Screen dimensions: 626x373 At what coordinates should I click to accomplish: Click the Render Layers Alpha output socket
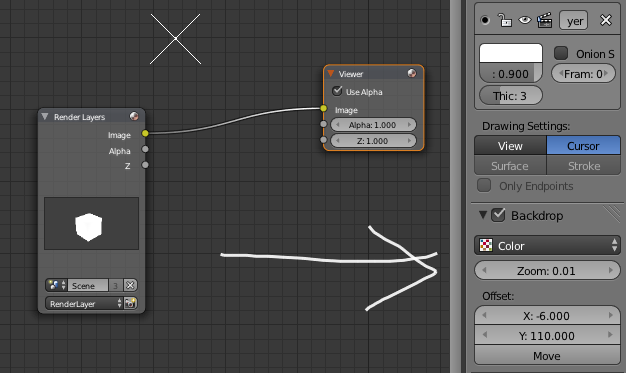145,149
